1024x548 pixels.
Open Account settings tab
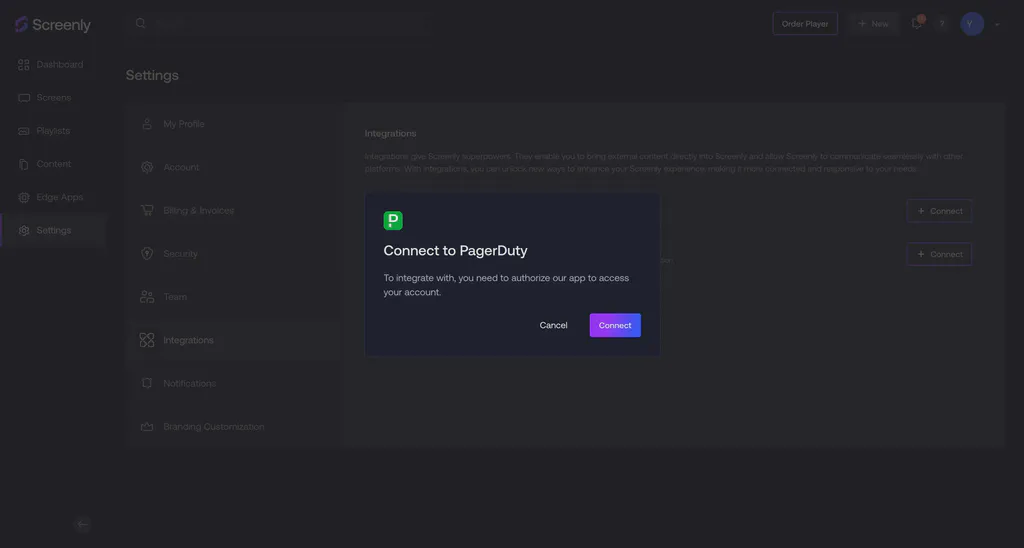point(232,167)
